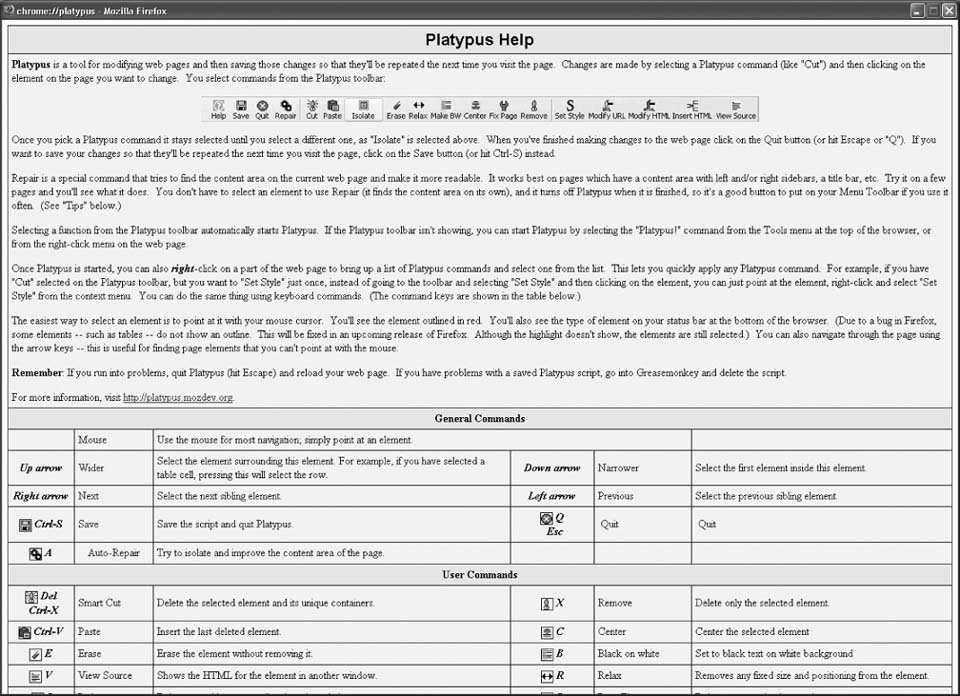The image size is (960, 696).
Task: Click the "Black on white" name cell
Action: [642, 654]
